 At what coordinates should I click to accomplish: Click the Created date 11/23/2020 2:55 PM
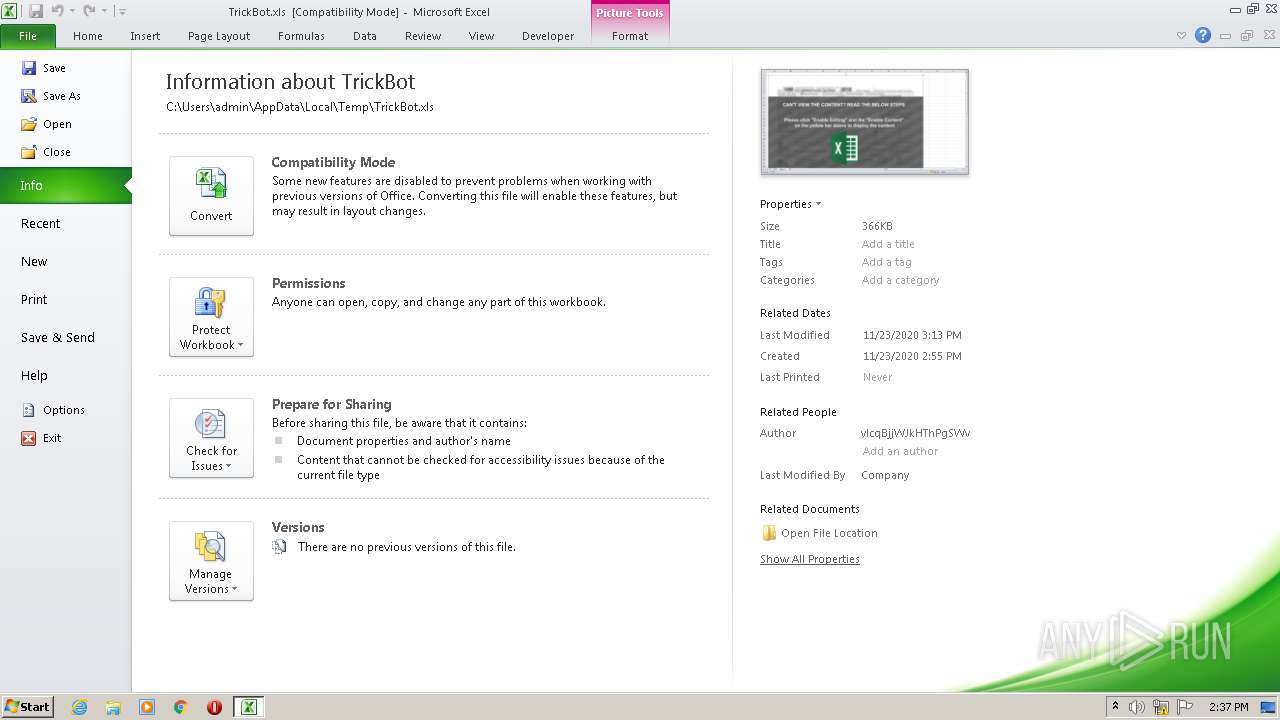(912, 356)
